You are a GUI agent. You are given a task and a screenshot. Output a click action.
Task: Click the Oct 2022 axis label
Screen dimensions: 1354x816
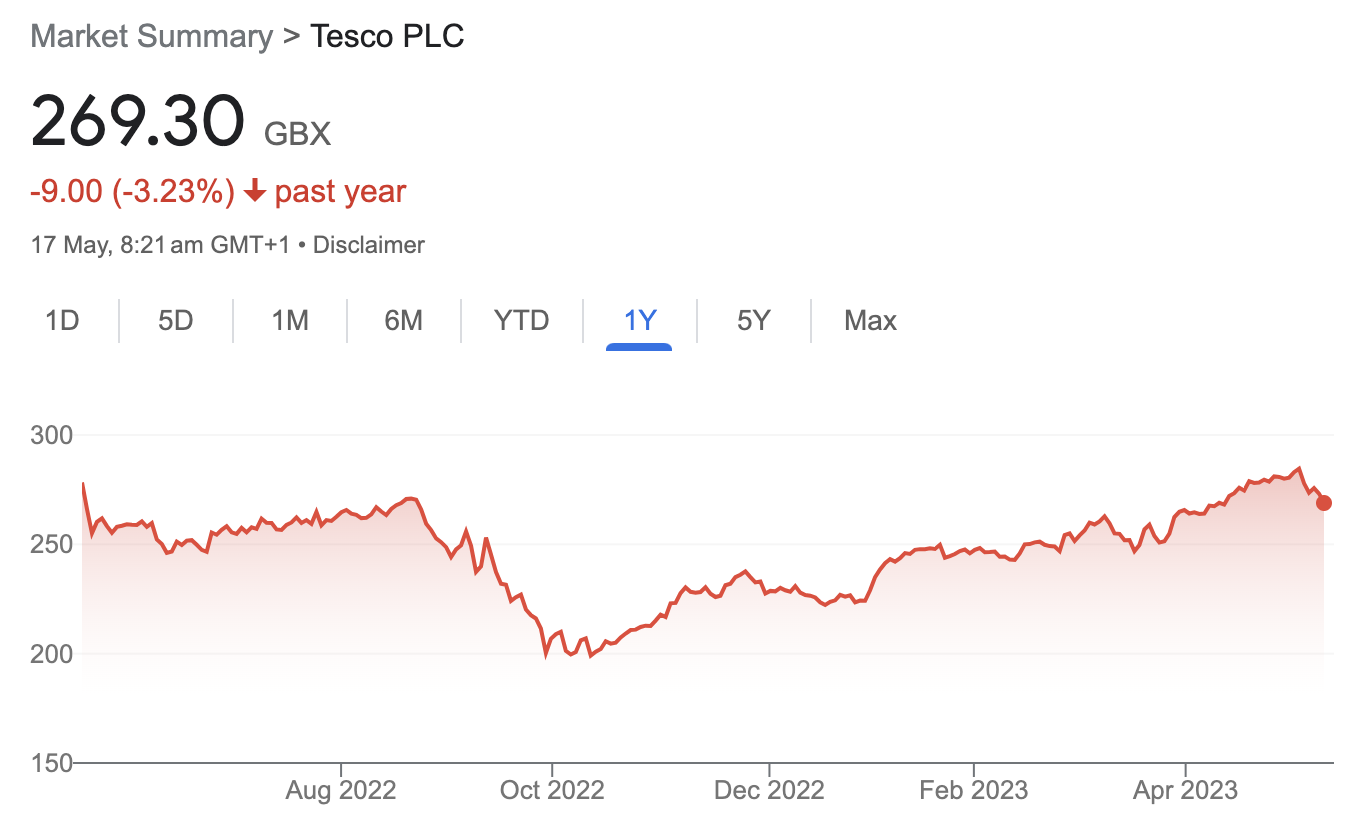point(552,791)
